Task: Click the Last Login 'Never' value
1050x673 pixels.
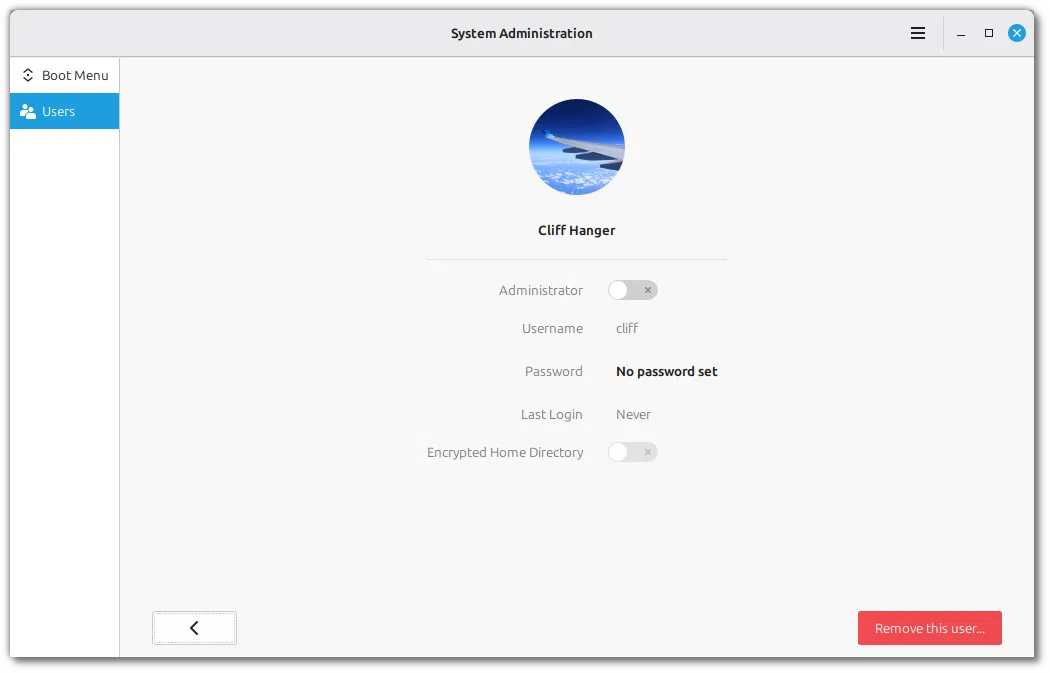Action: click(x=633, y=415)
